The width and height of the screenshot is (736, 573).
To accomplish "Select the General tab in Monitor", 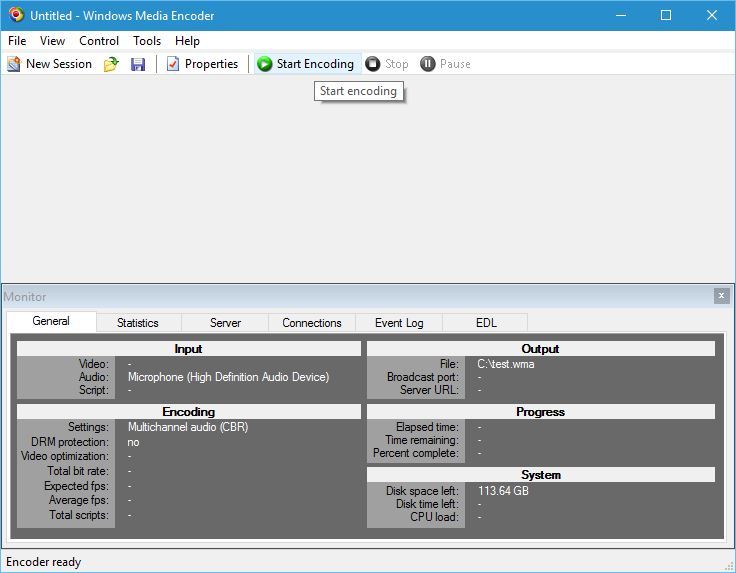I will [51, 321].
